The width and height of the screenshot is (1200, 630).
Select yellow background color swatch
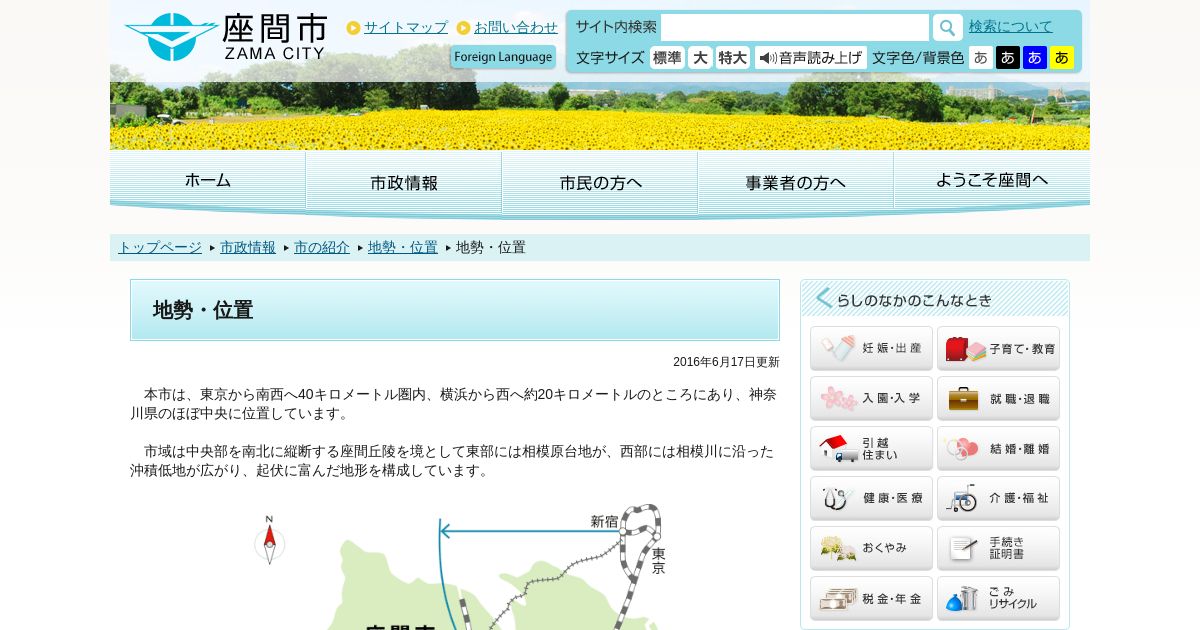pos(1062,58)
